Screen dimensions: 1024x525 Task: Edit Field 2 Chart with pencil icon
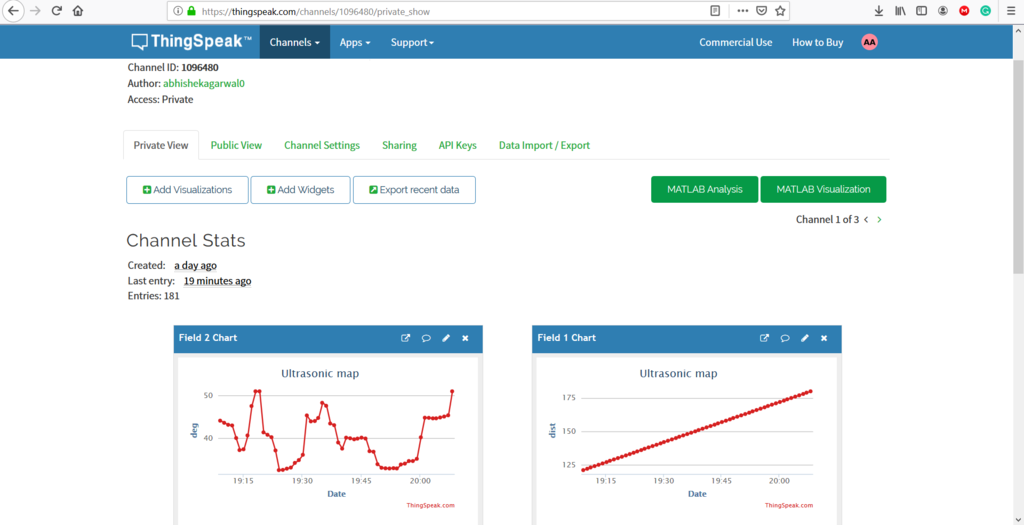tap(446, 338)
